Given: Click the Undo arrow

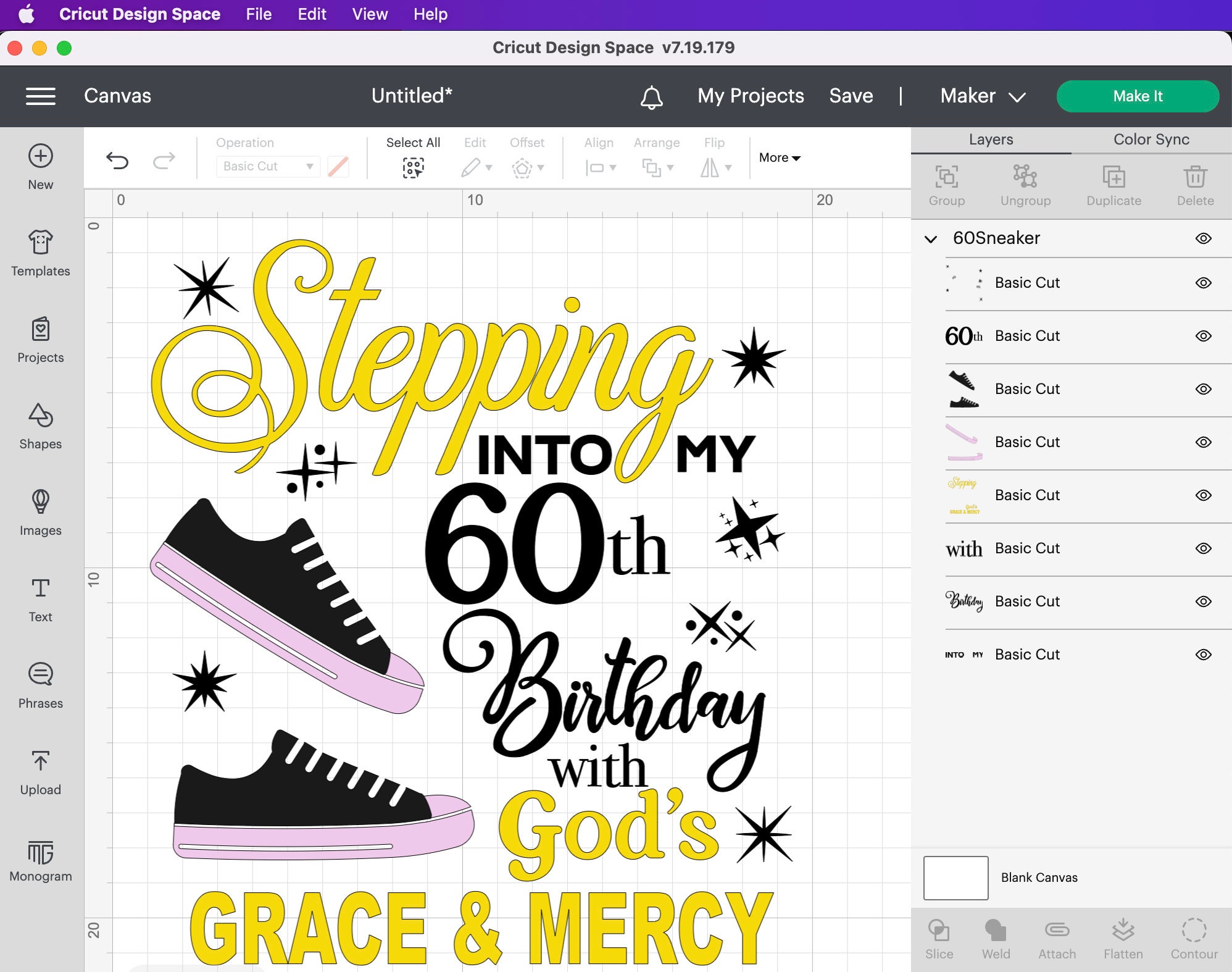Looking at the screenshot, I should [117, 159].
